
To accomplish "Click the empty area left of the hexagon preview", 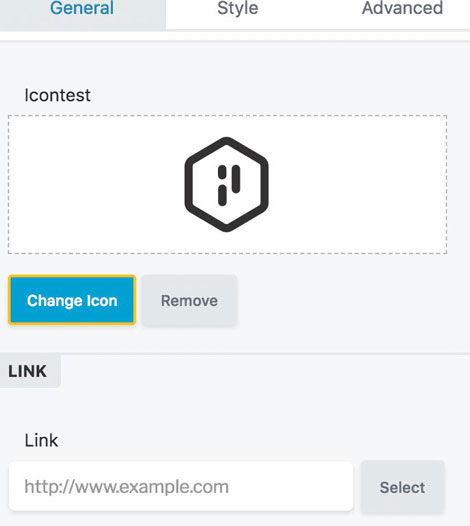I will click(97, 185).
